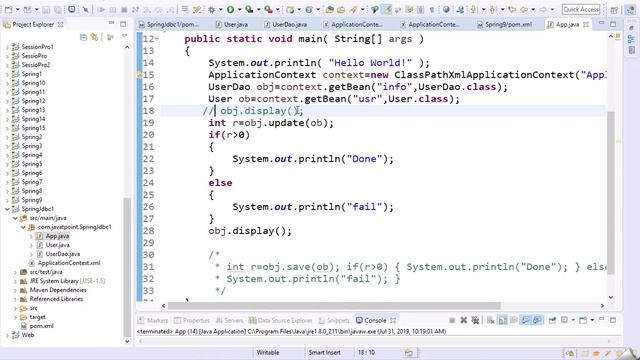Minimize the Project Explorer view
The image size is (640, 360).
point(111,24)
